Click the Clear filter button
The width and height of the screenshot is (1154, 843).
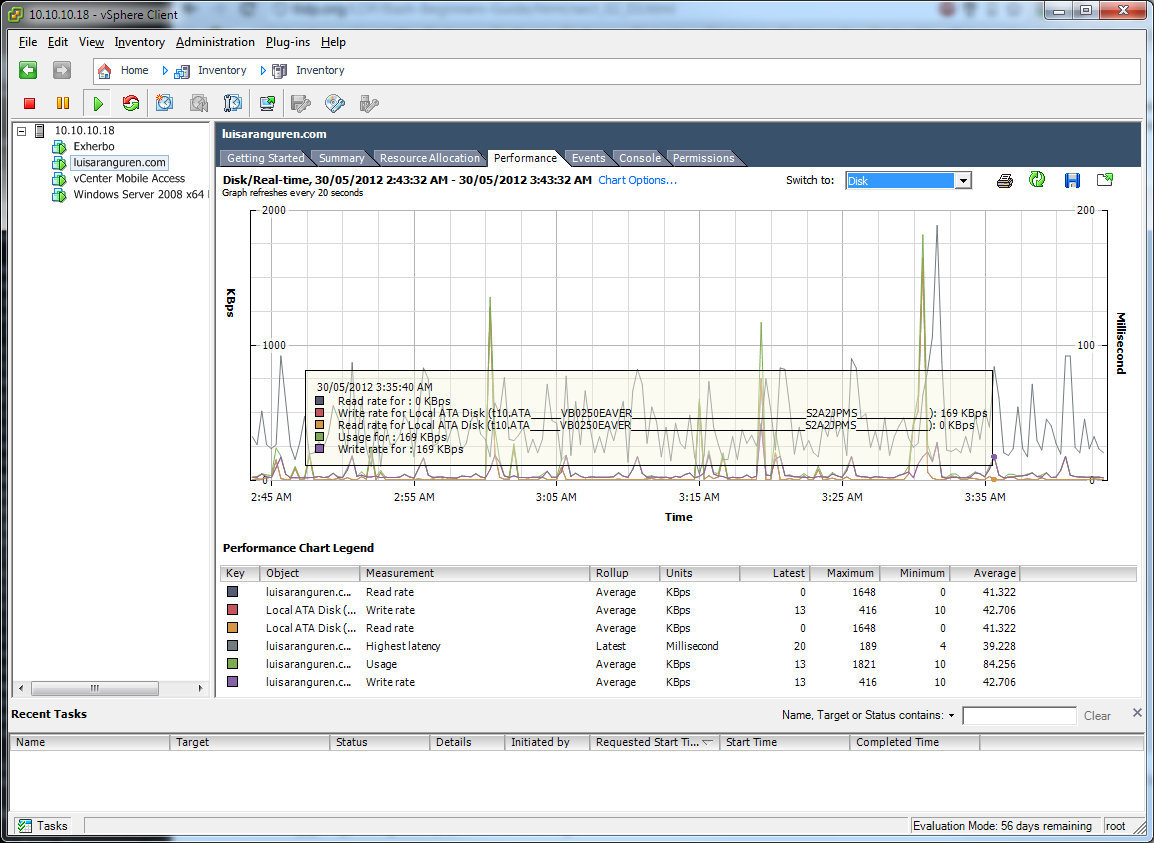(1097, 716)
